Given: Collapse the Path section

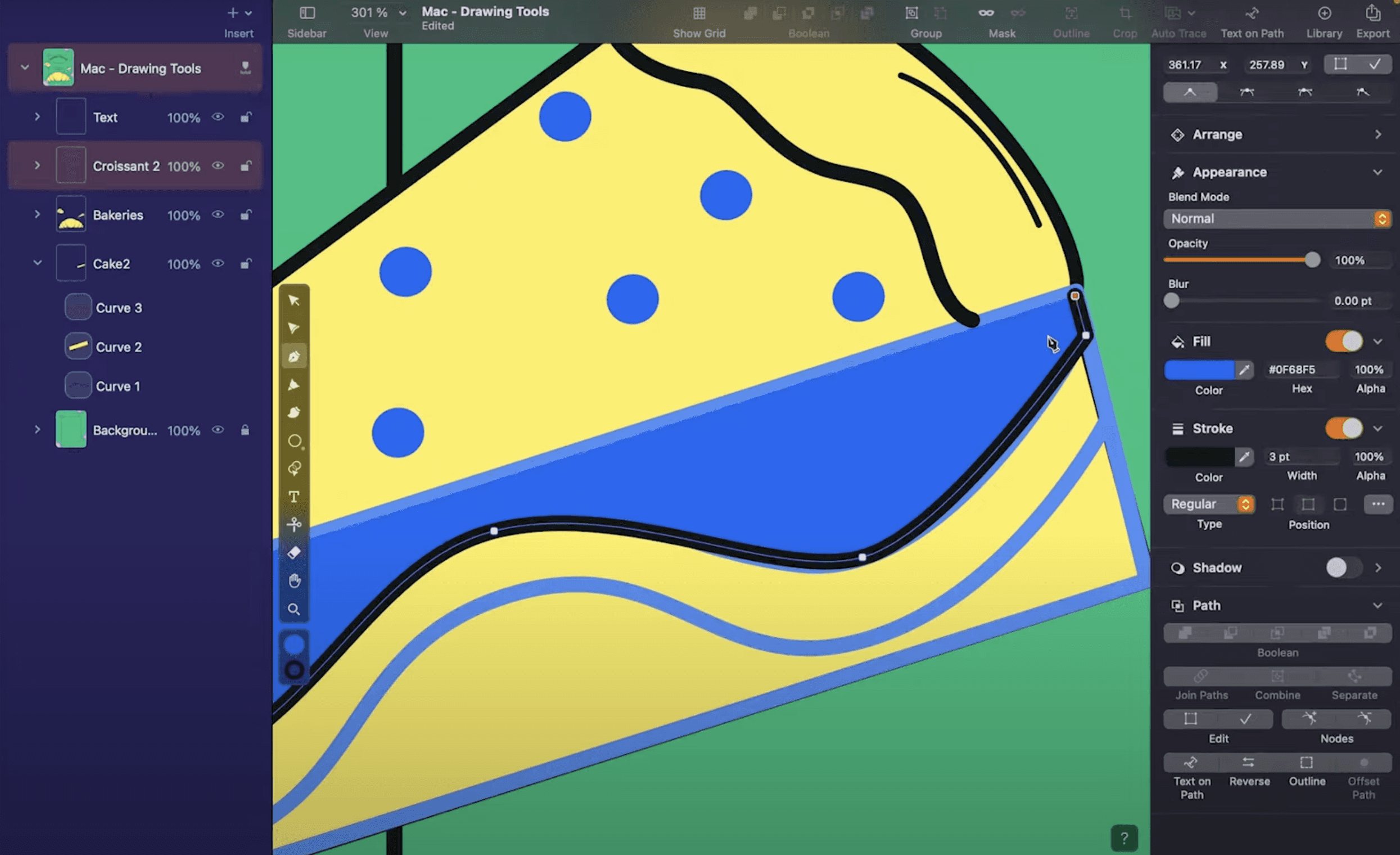Looking at the screenshot, I should point(1378,606).
